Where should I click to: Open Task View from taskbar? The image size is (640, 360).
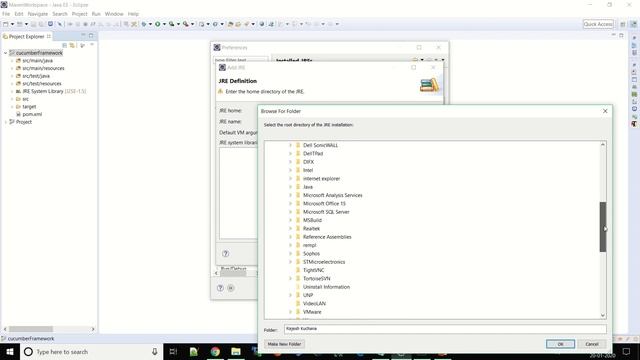pos(173,351)
